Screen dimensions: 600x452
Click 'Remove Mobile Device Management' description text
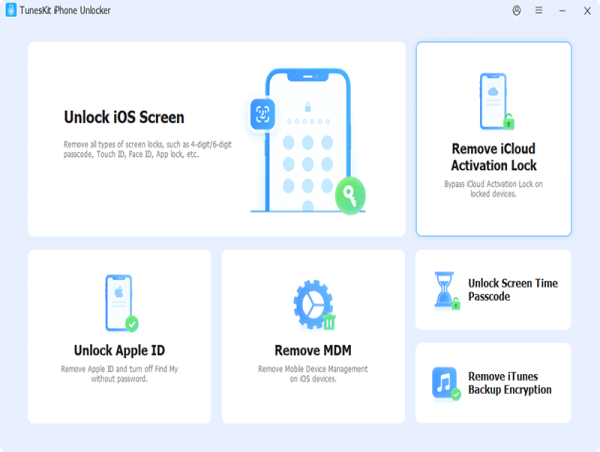pyautogui.click(x=313, y=374)
